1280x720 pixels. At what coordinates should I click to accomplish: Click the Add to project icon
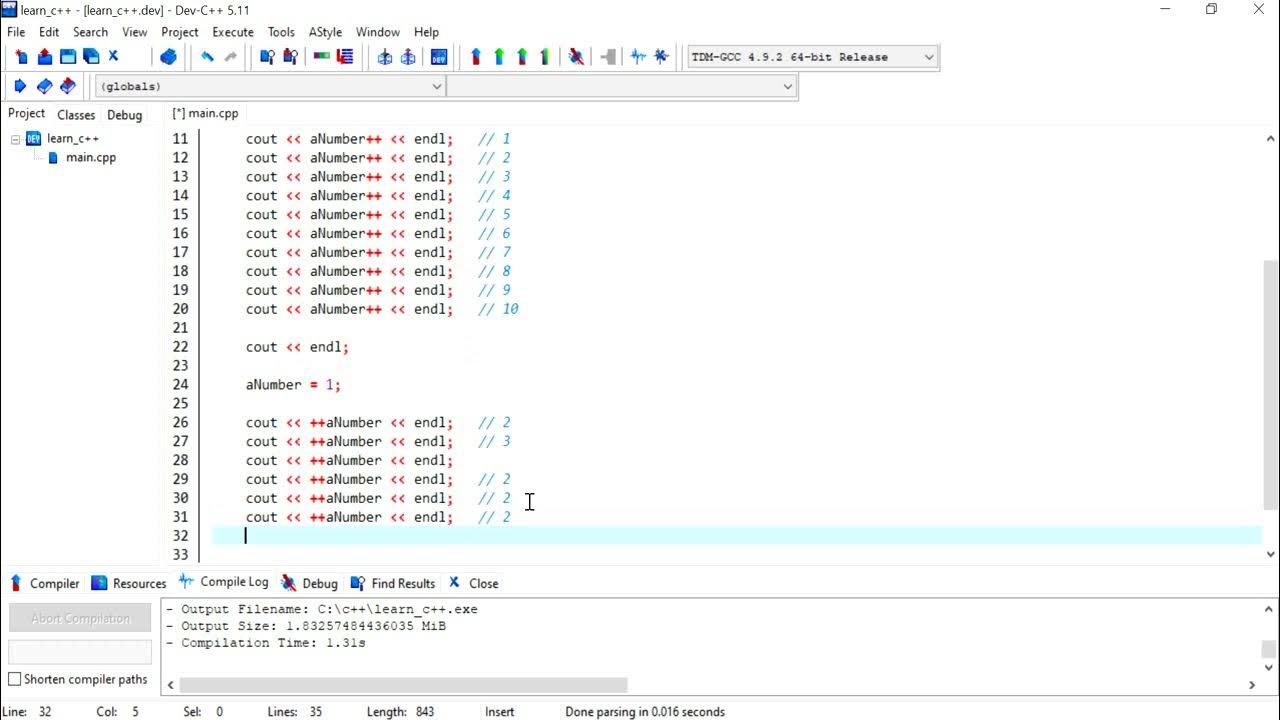coord(385,57)
